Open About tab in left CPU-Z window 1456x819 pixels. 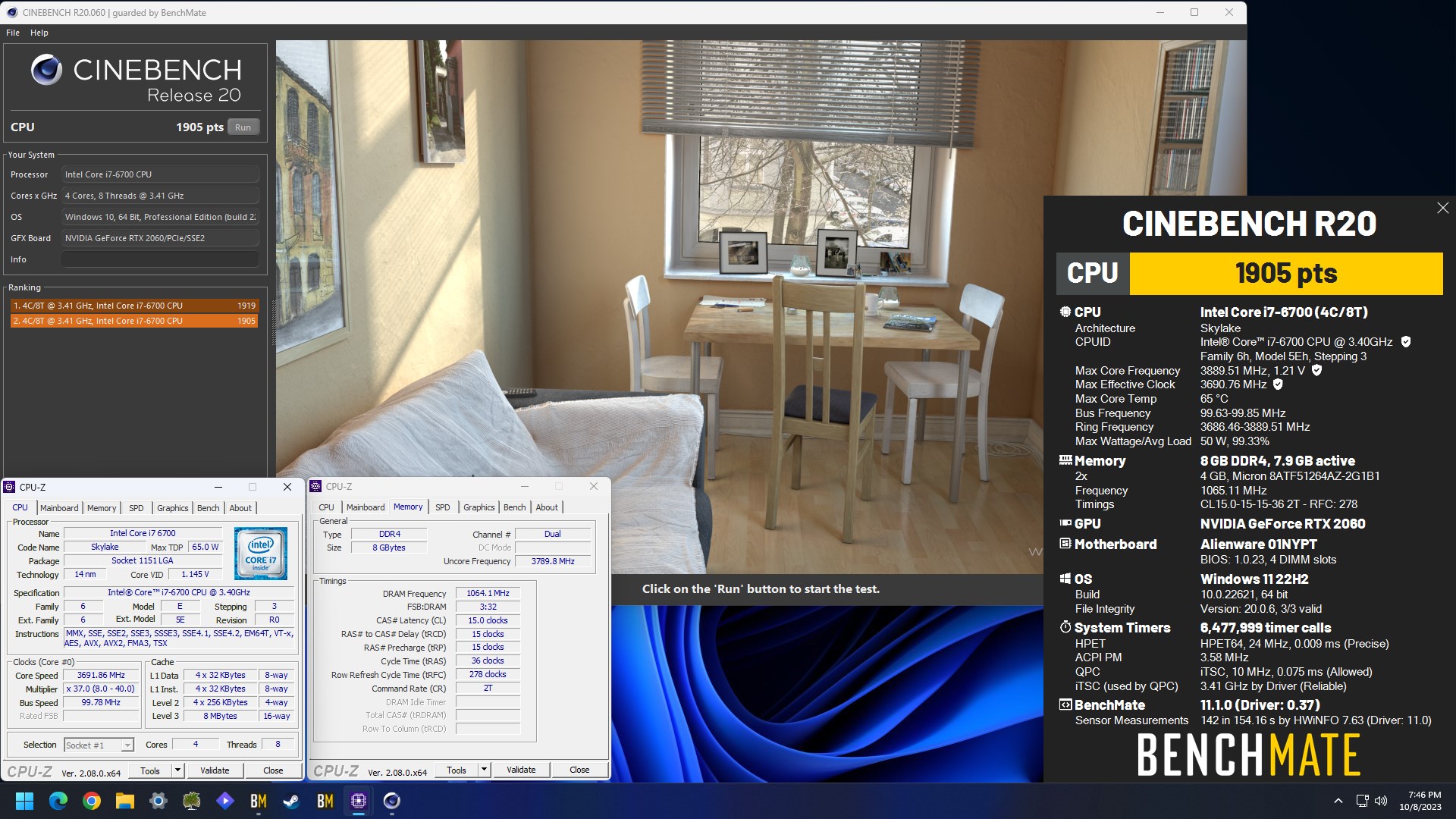click(240, 508)
